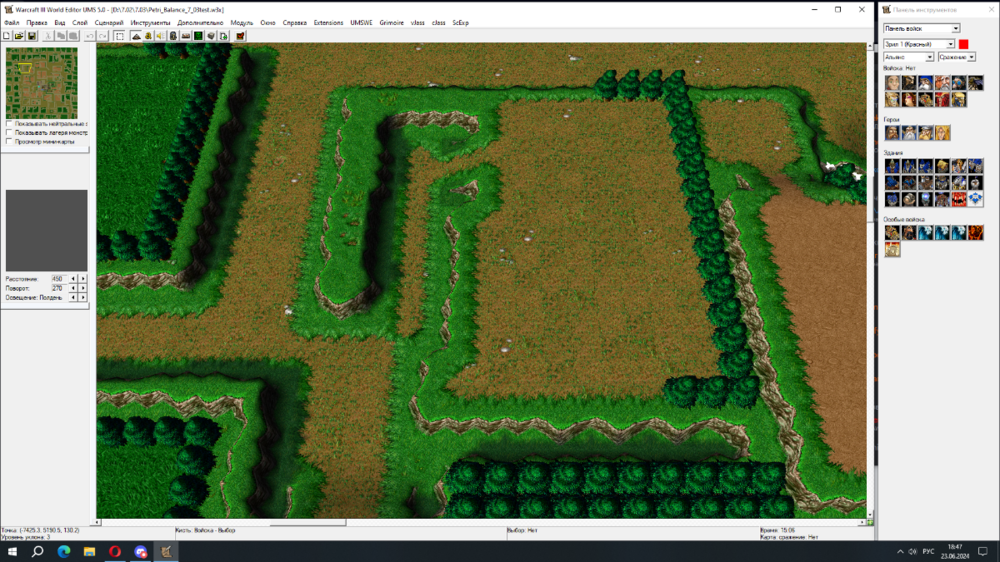This screenshot has height=562, width=1000.
Task: Increase the Расстояние value with right arrow
Action: [83, 278]
